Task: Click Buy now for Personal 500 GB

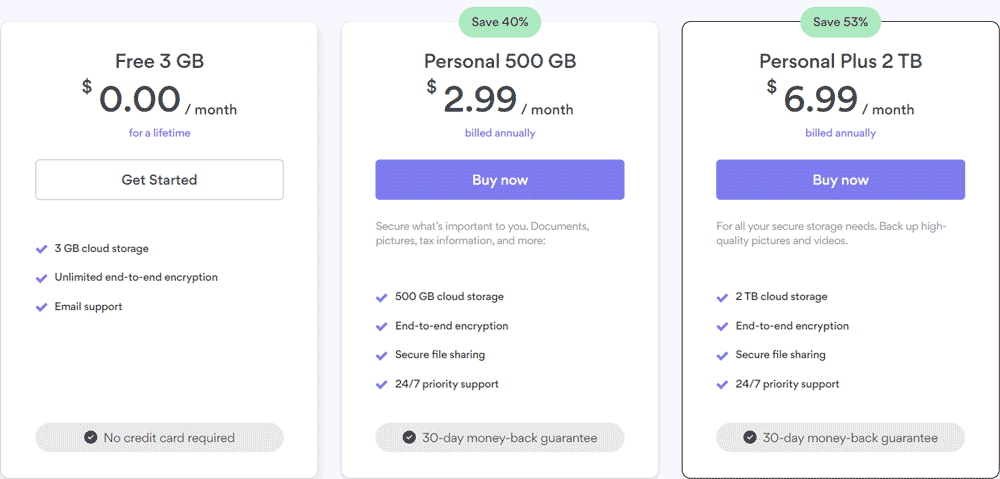Action: tap(500, 180)
